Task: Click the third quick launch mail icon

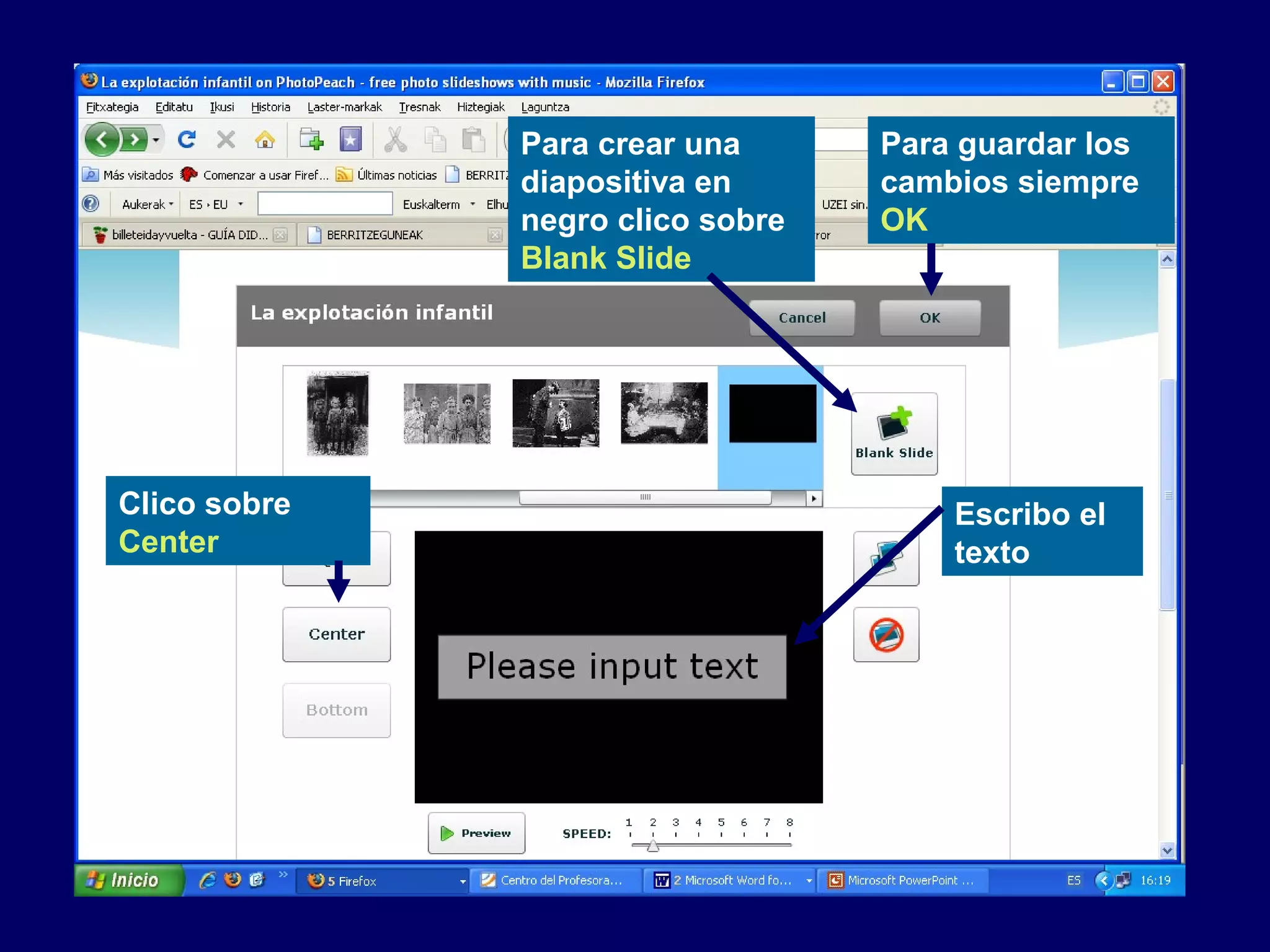Action: click(257, 880)
